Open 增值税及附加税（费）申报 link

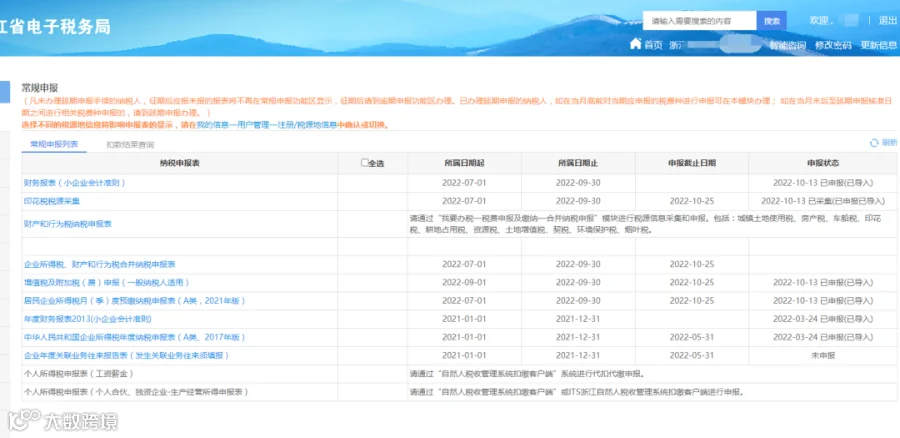click(106, 283)
